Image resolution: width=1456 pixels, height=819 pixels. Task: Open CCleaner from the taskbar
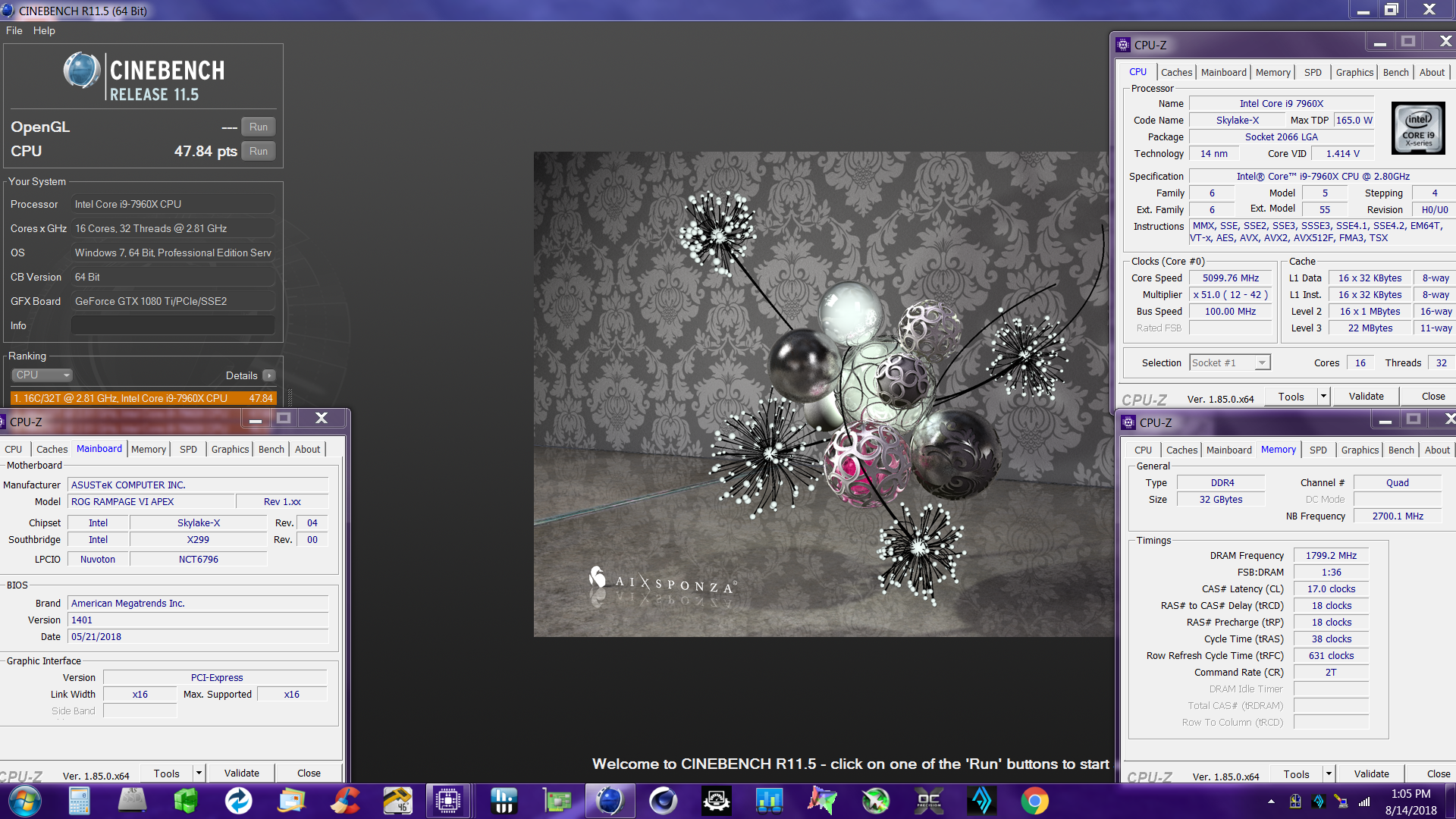[x=345, y=801]
